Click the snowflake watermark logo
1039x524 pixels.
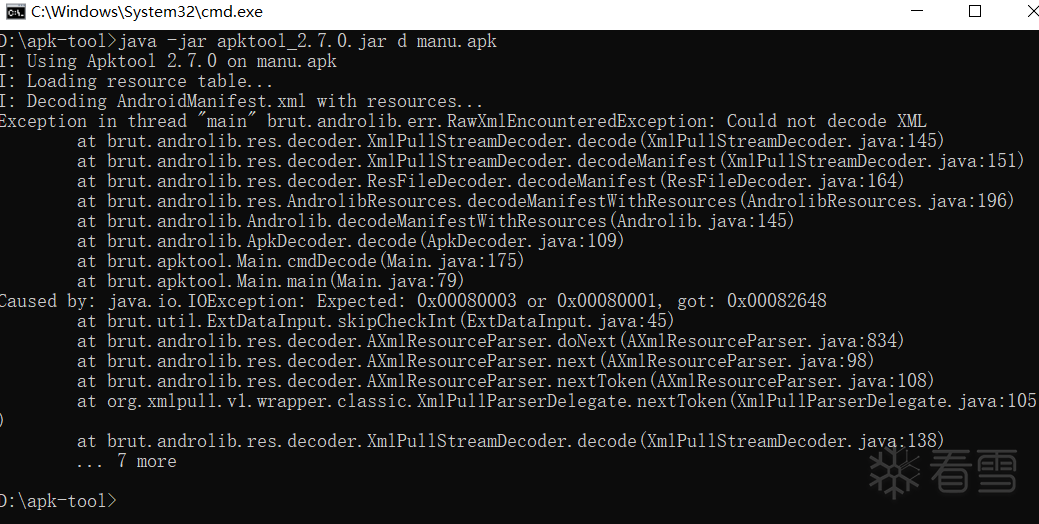pyautogui.click(x=894, y=472)
